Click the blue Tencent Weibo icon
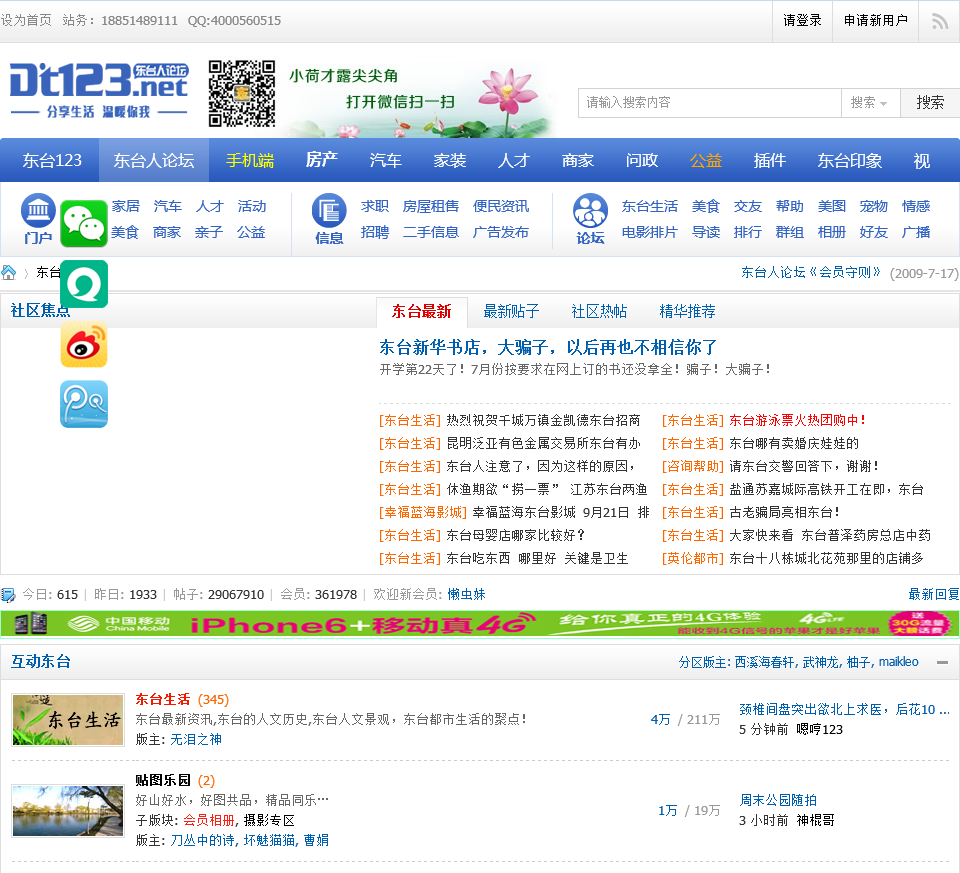This screenshot has height=873, width=960. (x=84, y=404)
